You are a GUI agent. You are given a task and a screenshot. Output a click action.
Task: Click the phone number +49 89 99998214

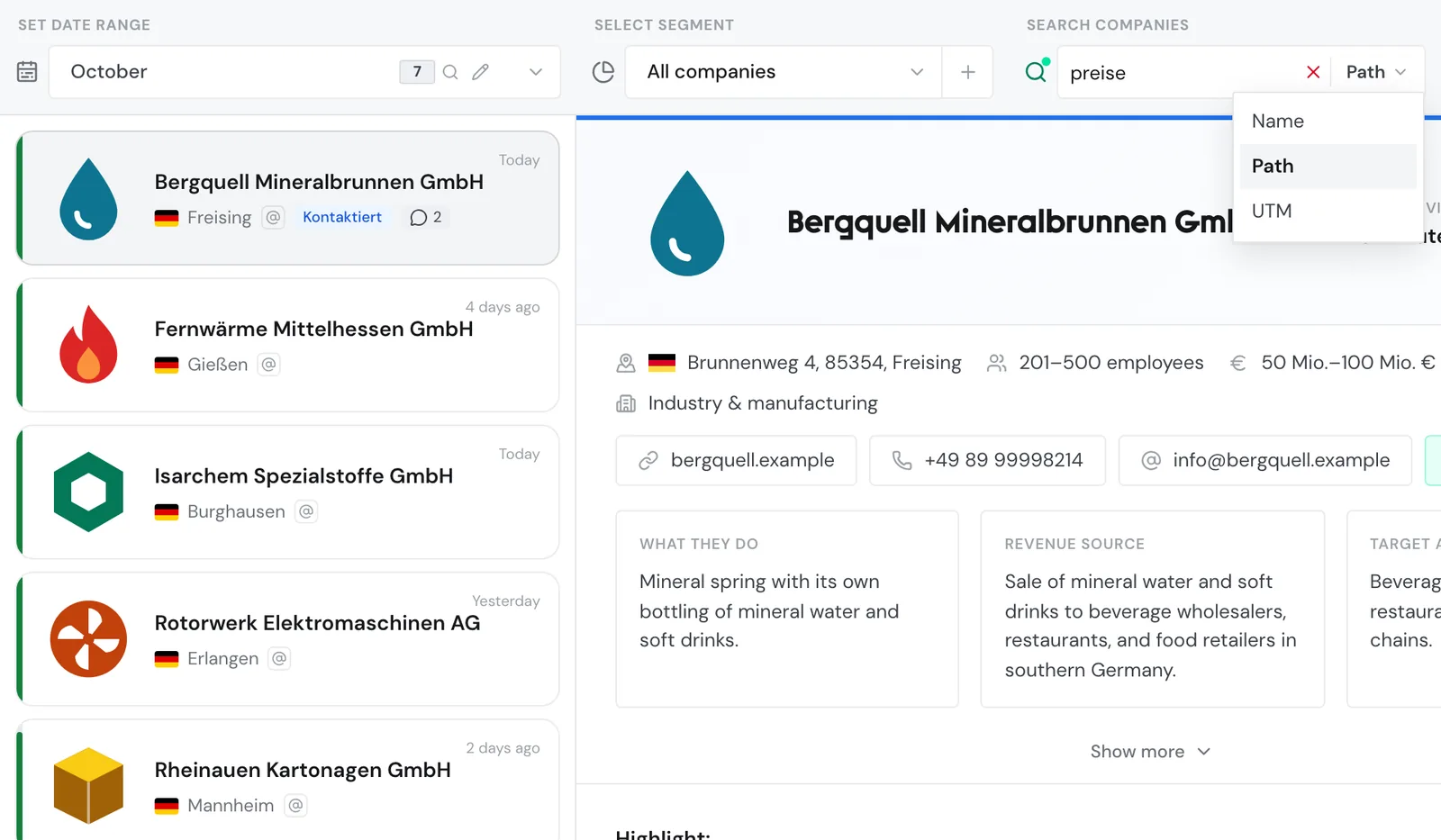987,460
